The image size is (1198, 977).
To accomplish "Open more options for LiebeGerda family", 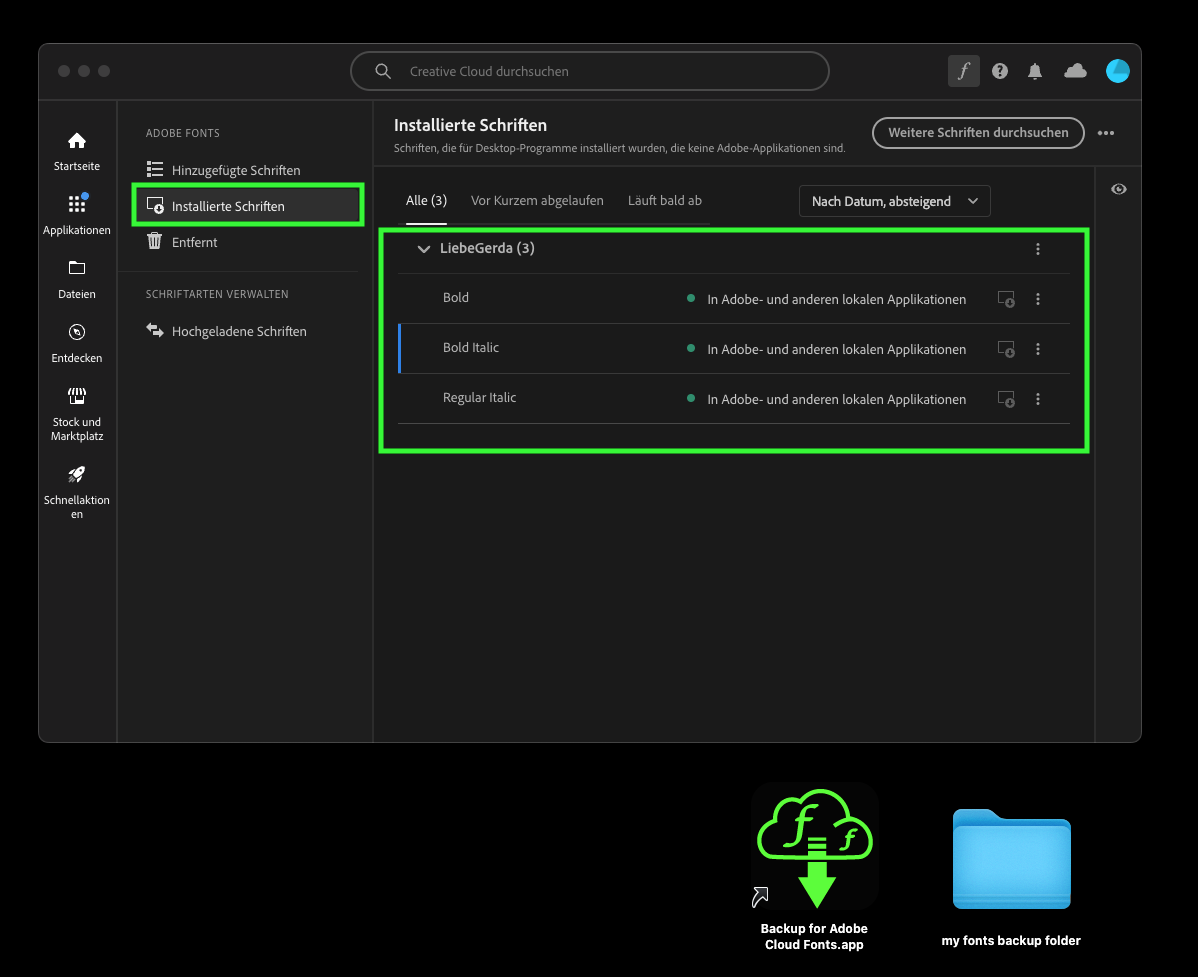I will 1038,249.
